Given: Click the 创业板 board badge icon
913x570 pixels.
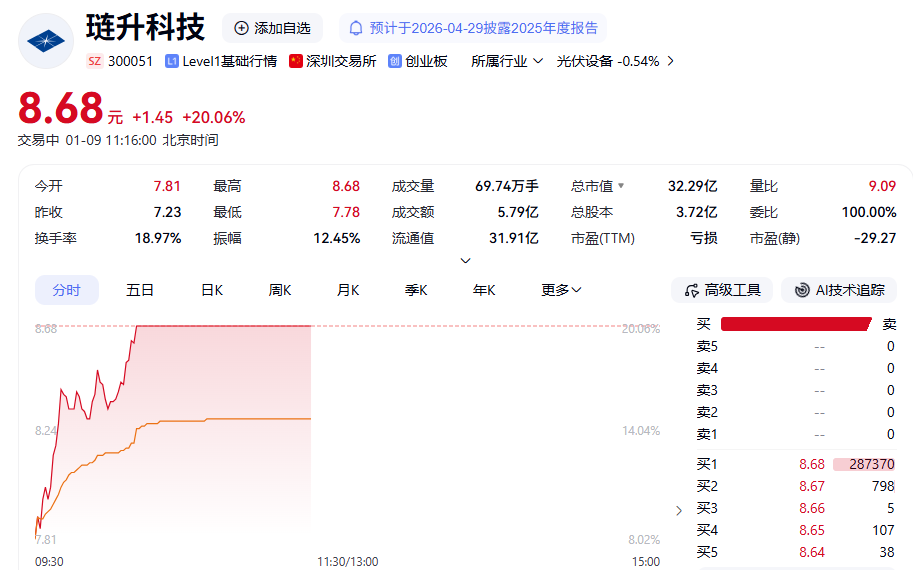Looking at the screenshot, I should [395, 61].
